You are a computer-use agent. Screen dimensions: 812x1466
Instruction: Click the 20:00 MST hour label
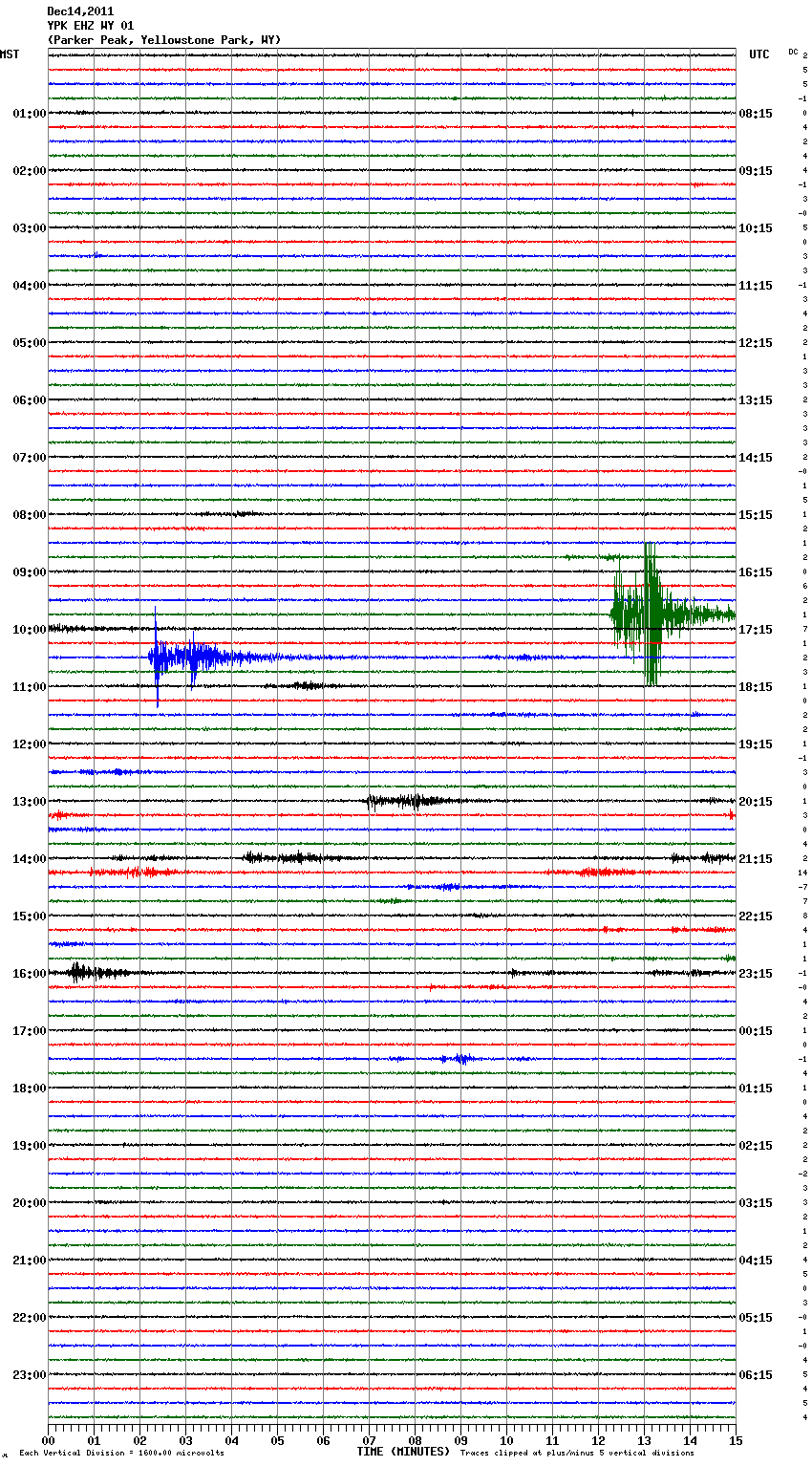coord(29,1203)
